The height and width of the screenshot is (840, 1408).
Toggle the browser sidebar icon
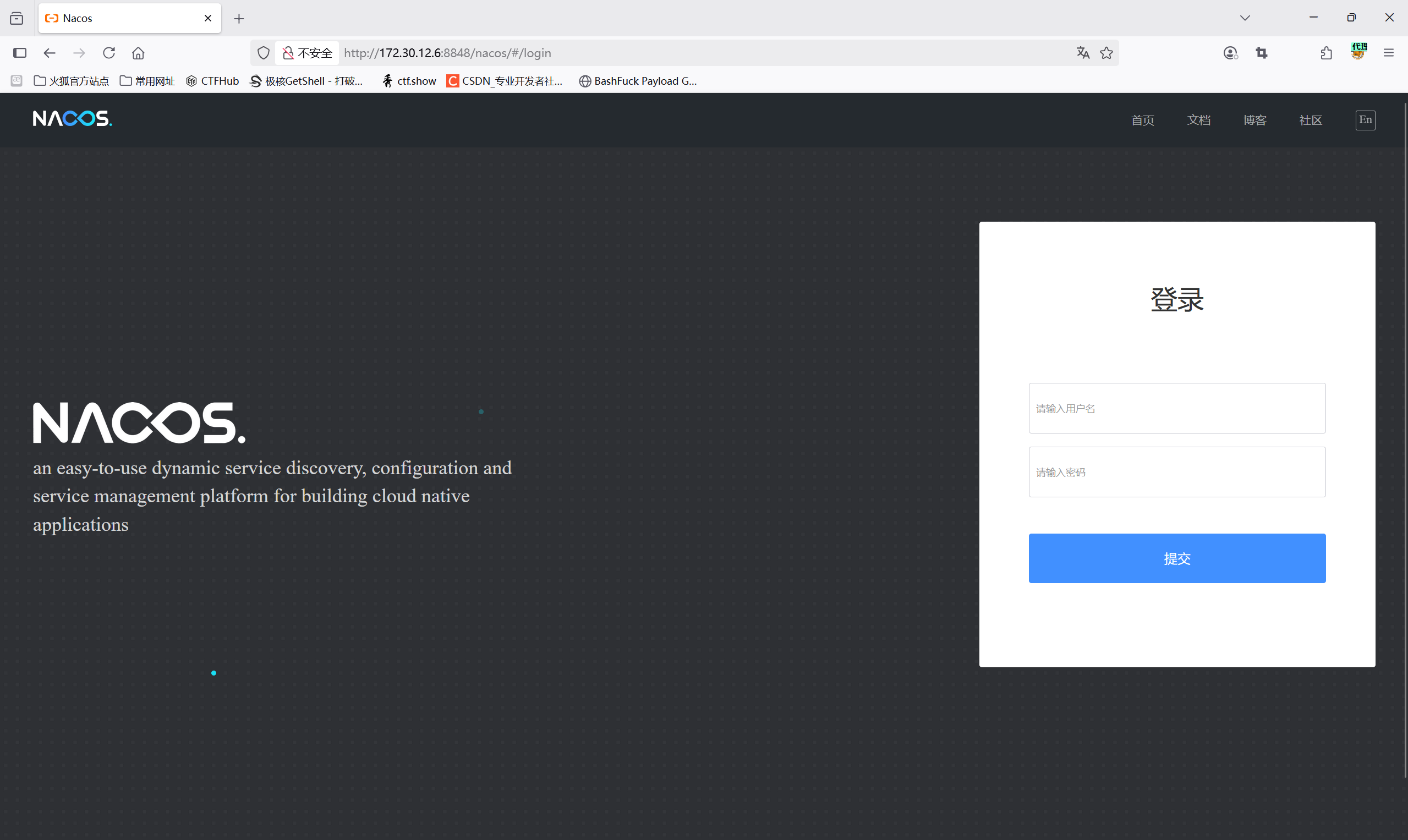[20, 53]
